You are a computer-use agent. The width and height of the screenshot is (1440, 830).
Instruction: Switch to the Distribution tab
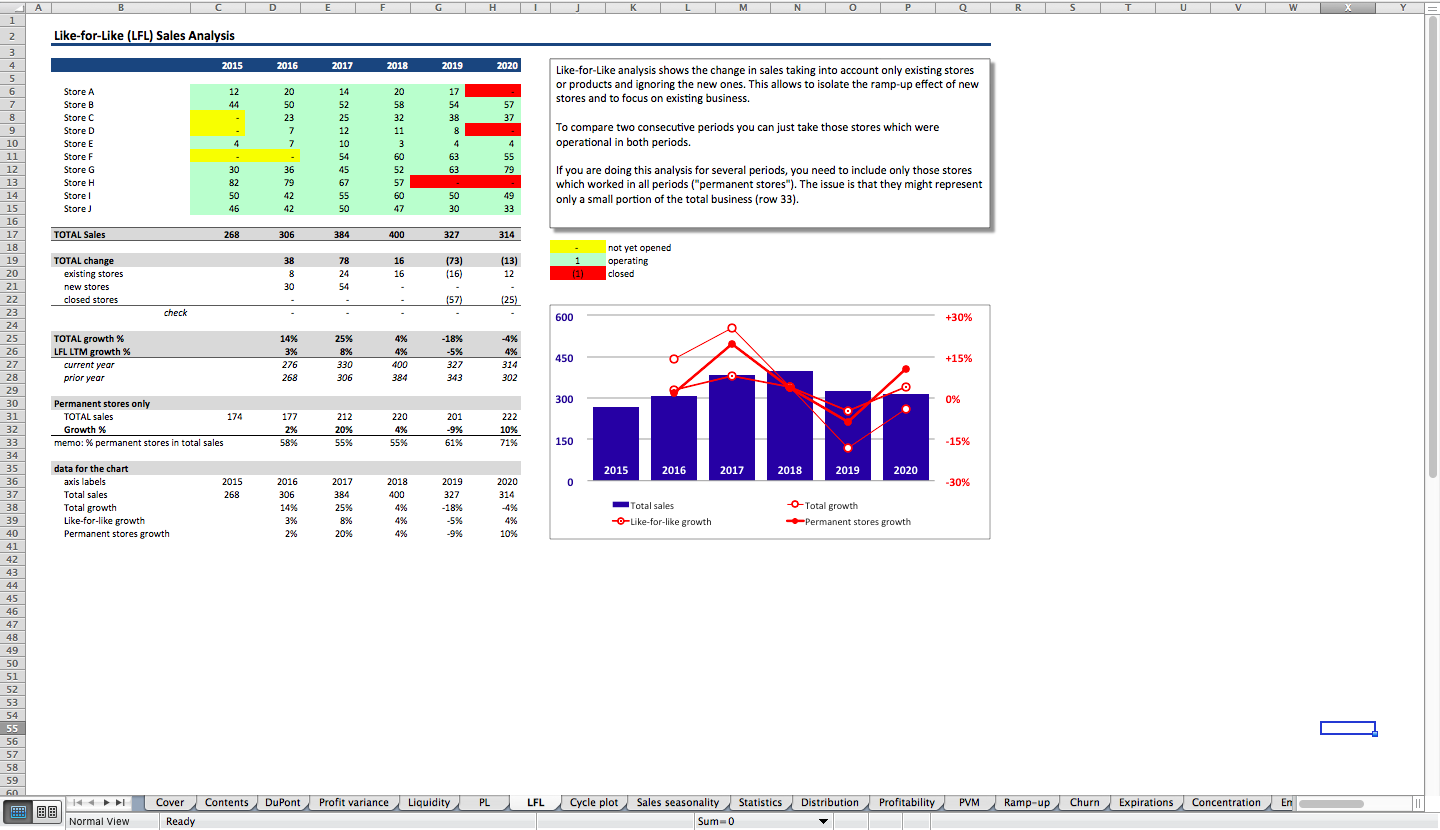coord(830,803)
